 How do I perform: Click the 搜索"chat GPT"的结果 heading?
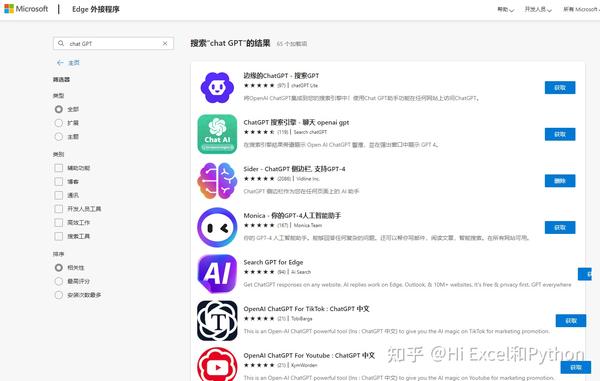230,43
